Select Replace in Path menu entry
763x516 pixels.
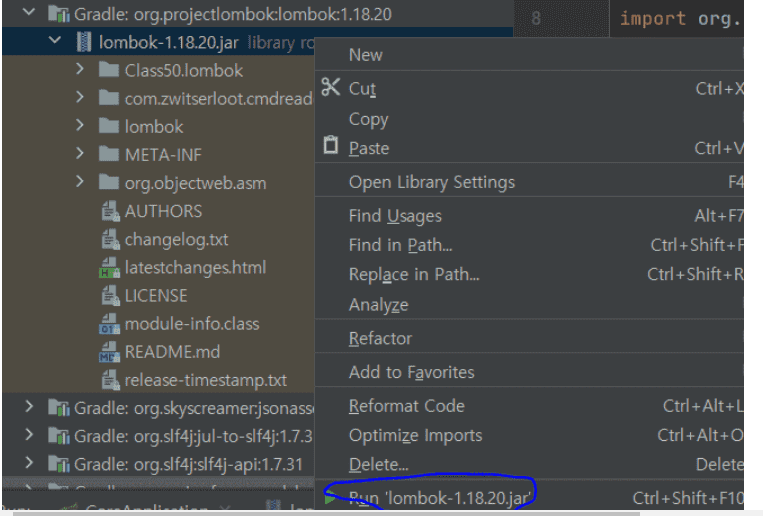point(529,275)
